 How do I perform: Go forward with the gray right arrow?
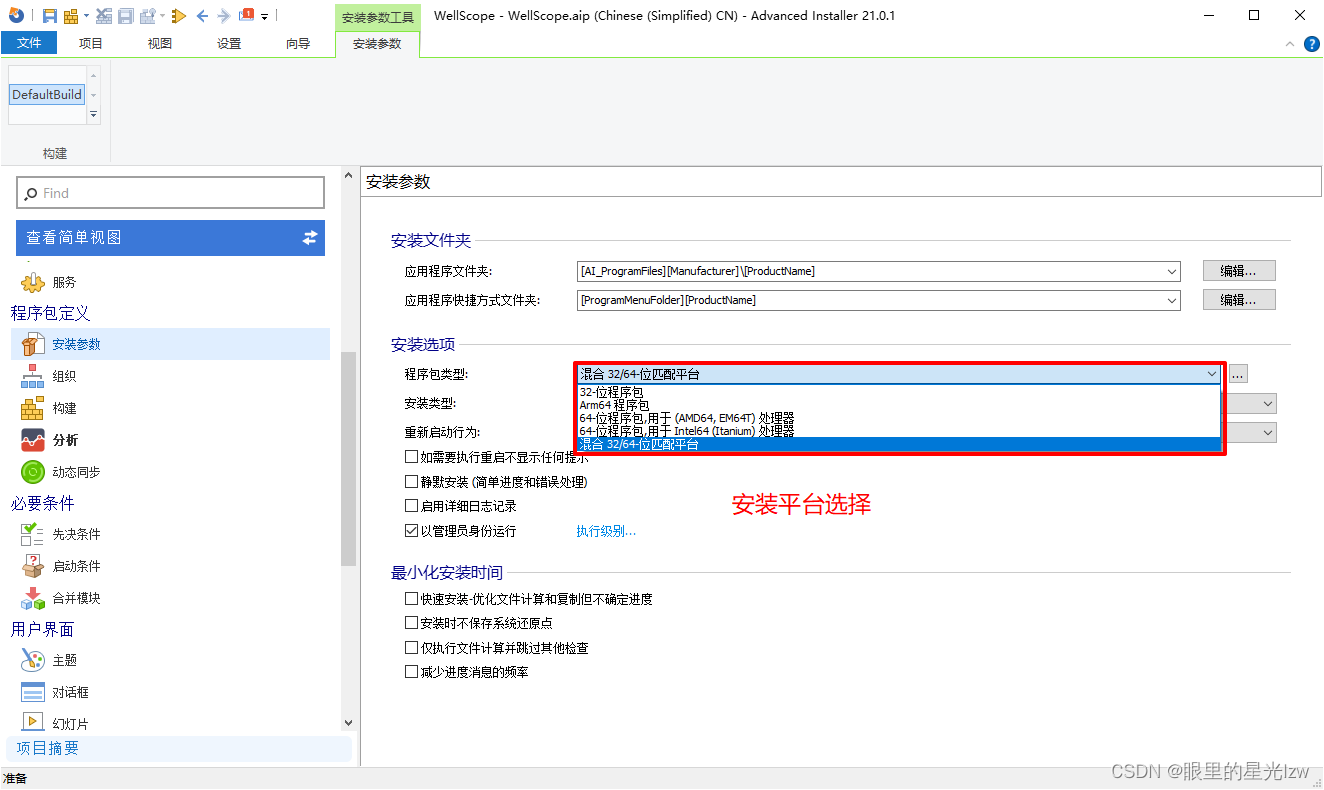point(224,16)
